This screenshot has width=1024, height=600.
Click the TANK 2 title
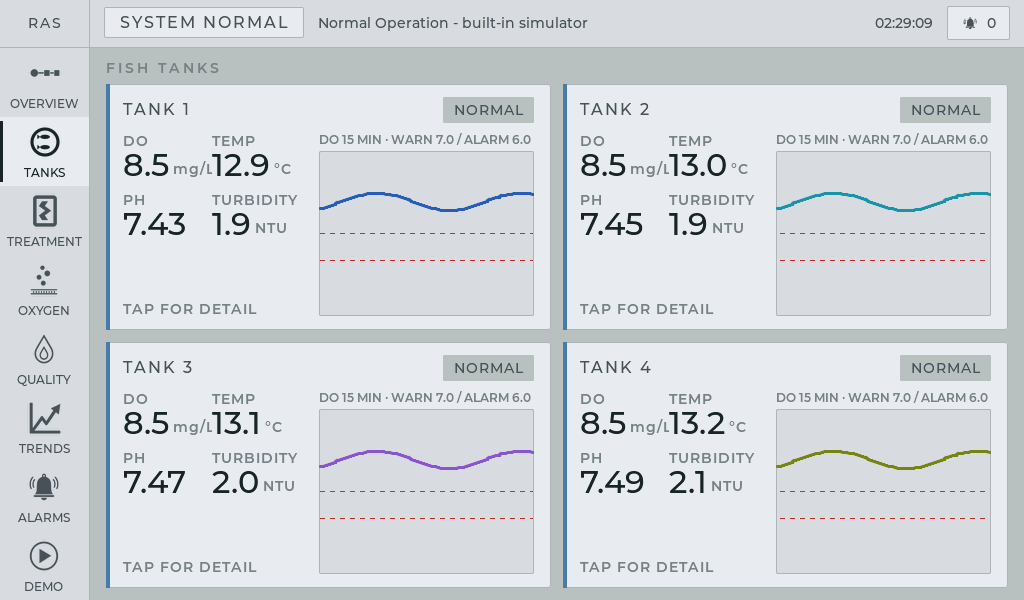615,109
